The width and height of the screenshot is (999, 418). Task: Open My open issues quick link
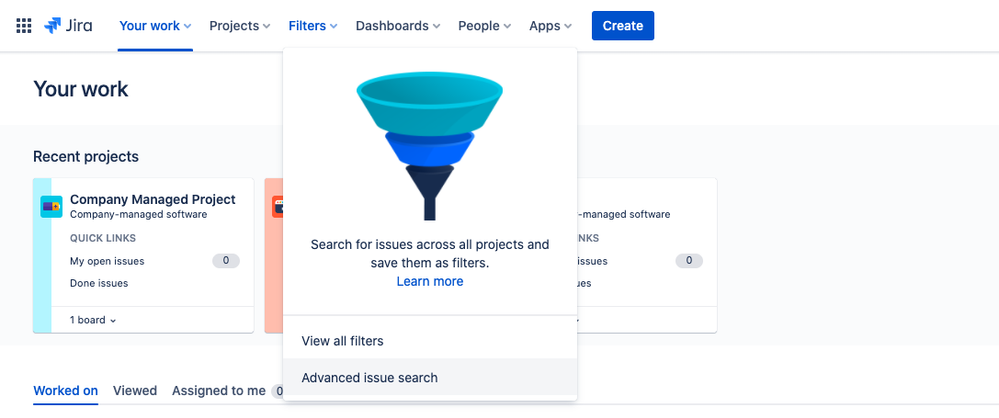(x=107, y=261)
